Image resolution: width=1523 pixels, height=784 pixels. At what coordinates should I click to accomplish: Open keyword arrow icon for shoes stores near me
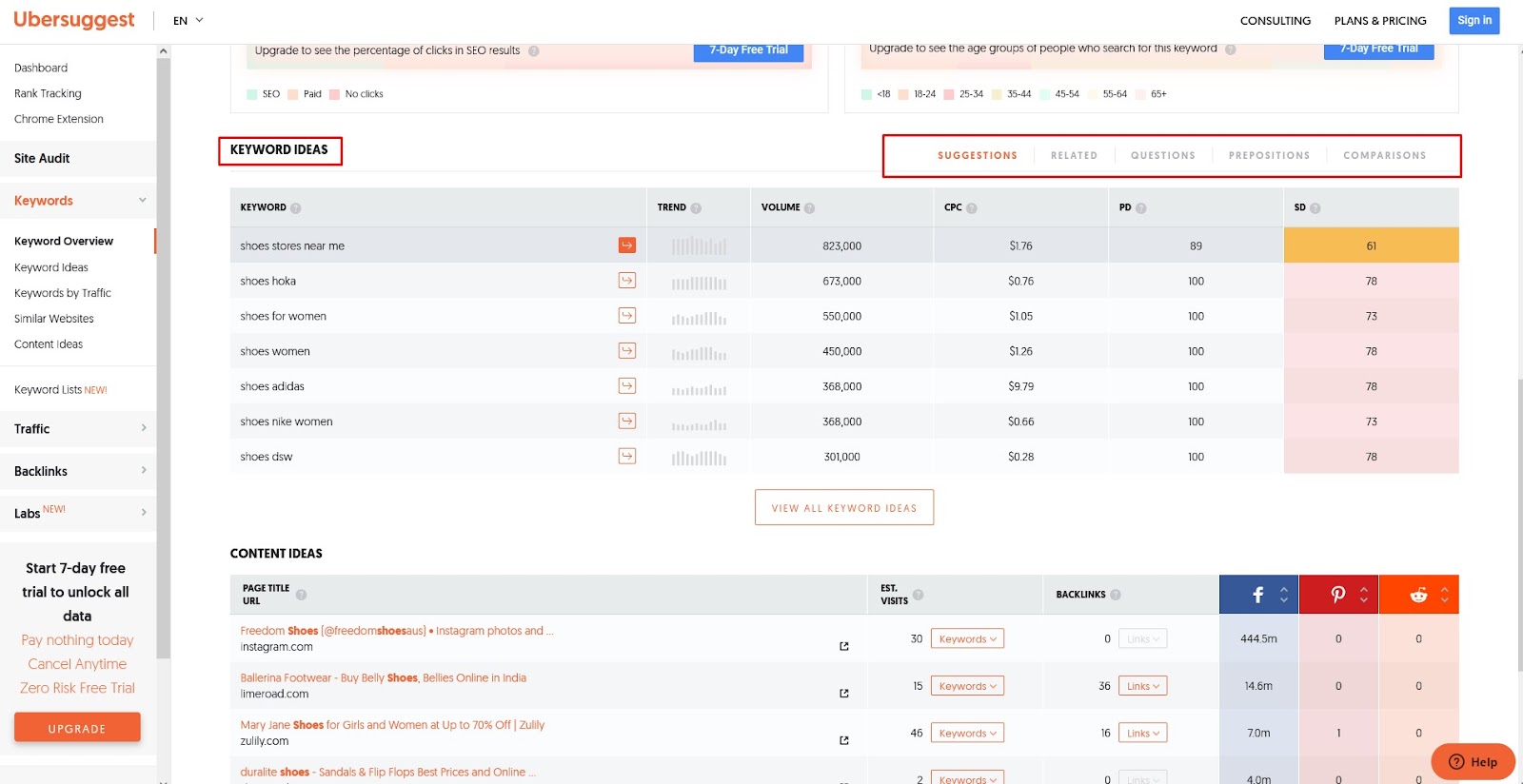[627, 245]
